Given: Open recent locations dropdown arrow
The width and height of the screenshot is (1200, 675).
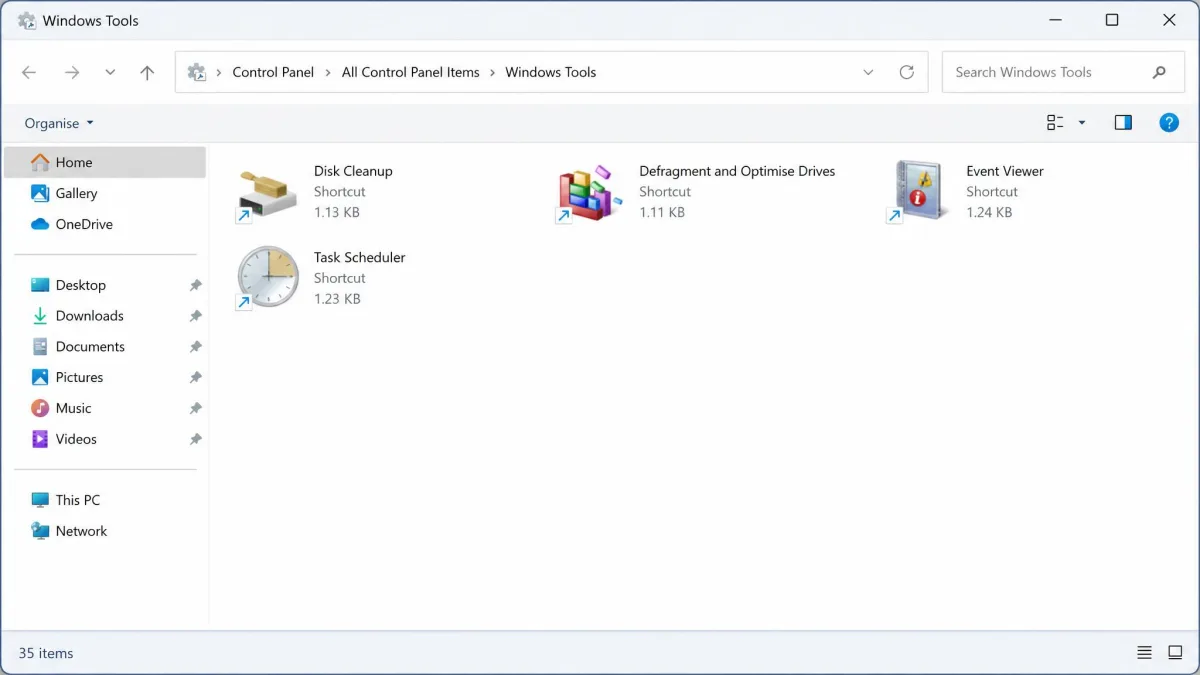Looking at the screenshot, I should tap(110, 72).
